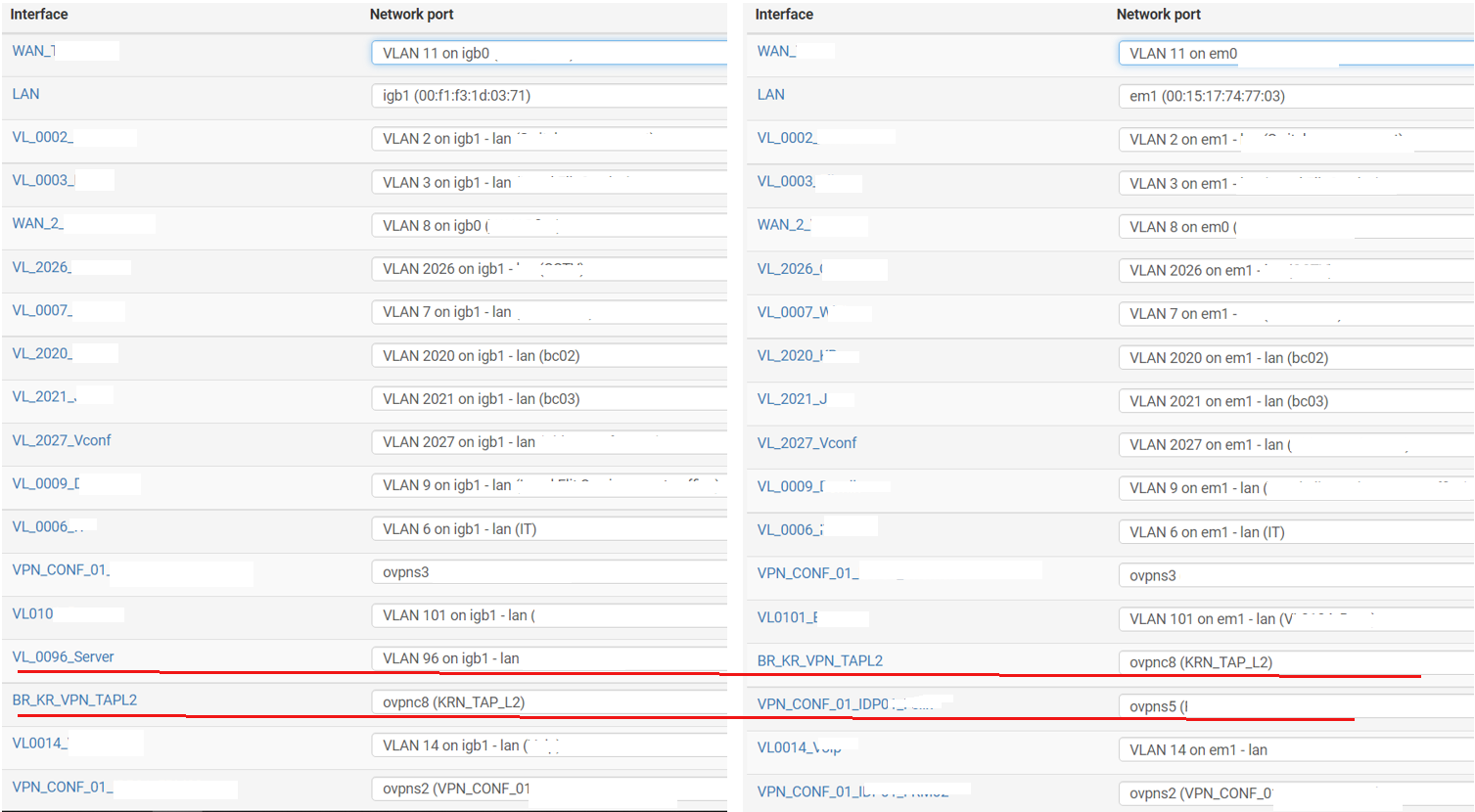The image size is (1475, 812).
Task: Open the VLAN 14 on igb1 dropdown
Action: click(549, 744)
